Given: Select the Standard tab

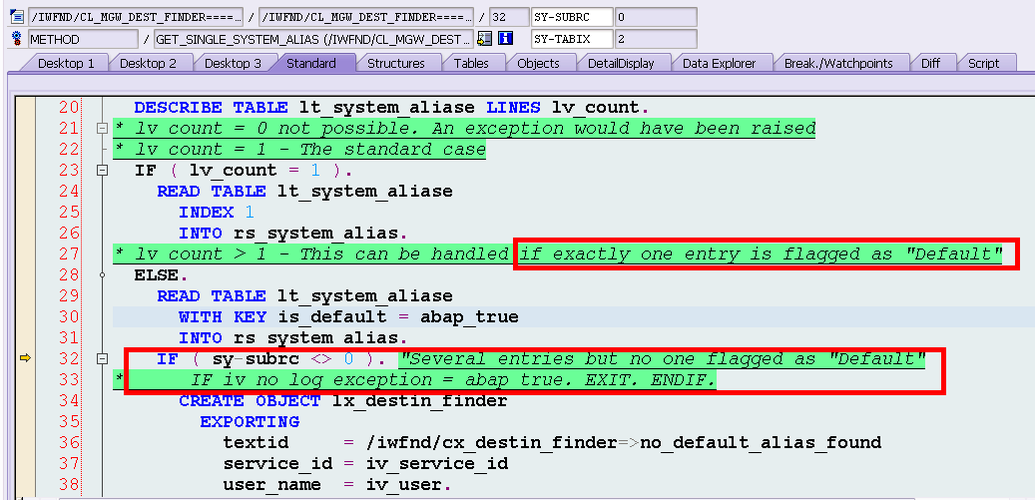Looking at the screenshot, I should tap(311, 63).
